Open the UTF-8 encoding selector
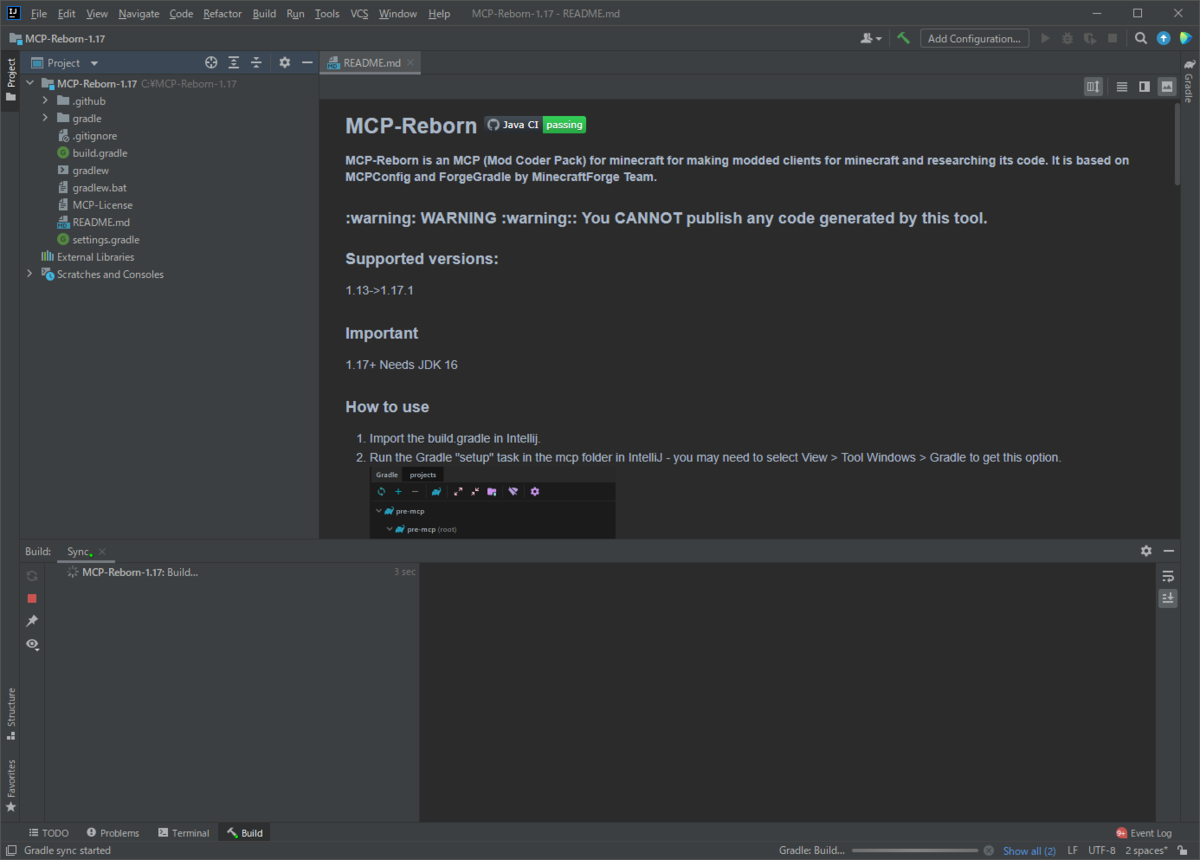Screen dimensions: 1200x860 coord(1102,851)
